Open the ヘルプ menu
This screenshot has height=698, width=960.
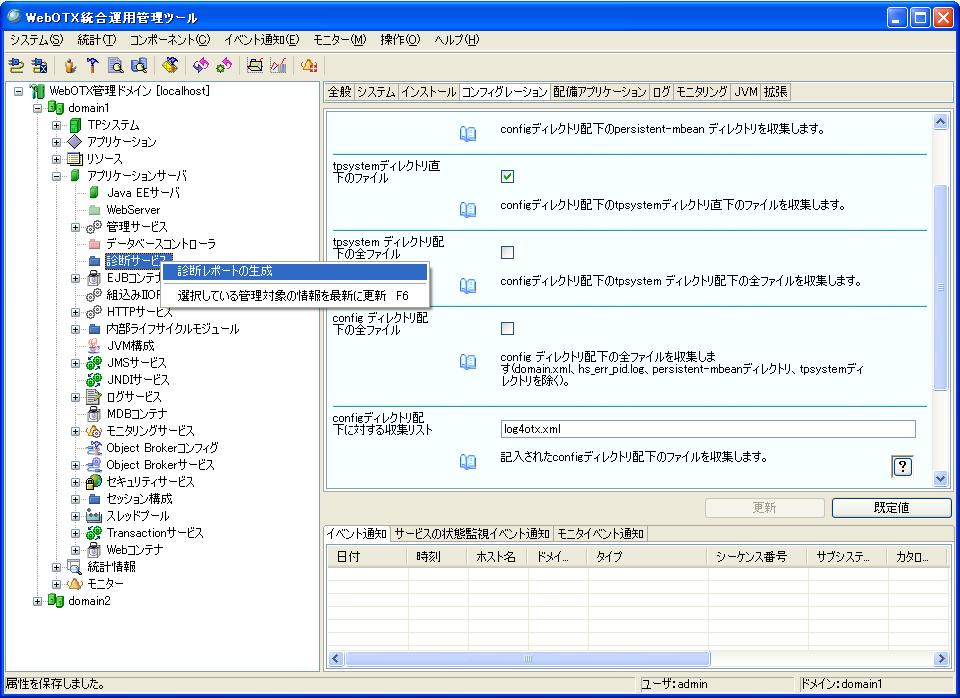[456, 39]
